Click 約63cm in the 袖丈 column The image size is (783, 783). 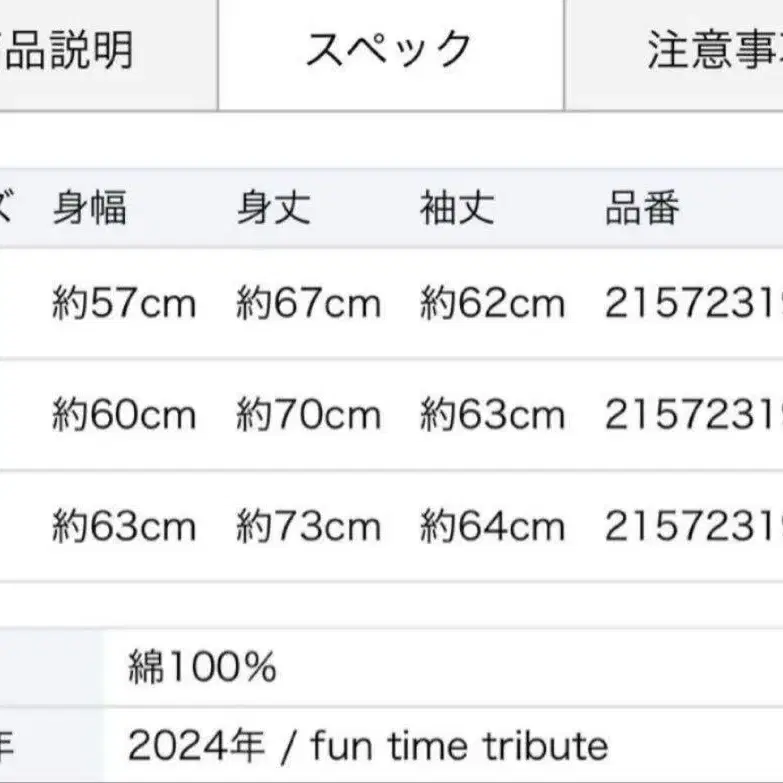pos(492,415)
